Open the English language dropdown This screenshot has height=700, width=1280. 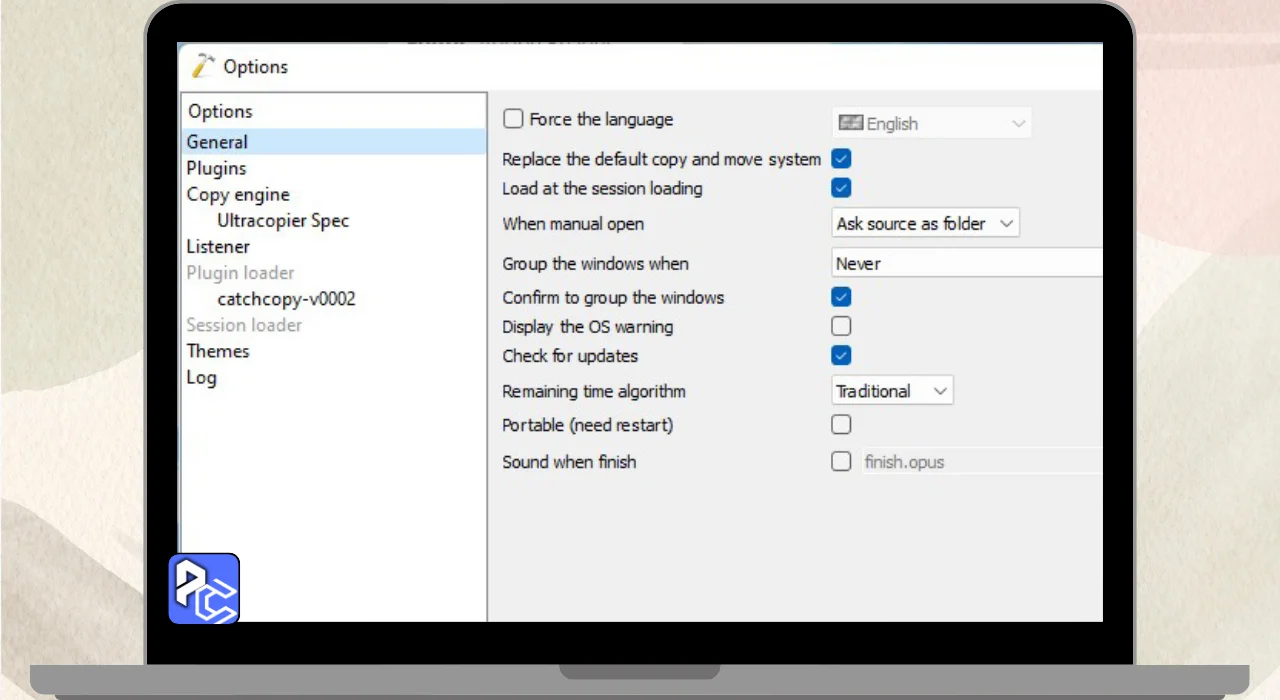(x=931, y=124)
